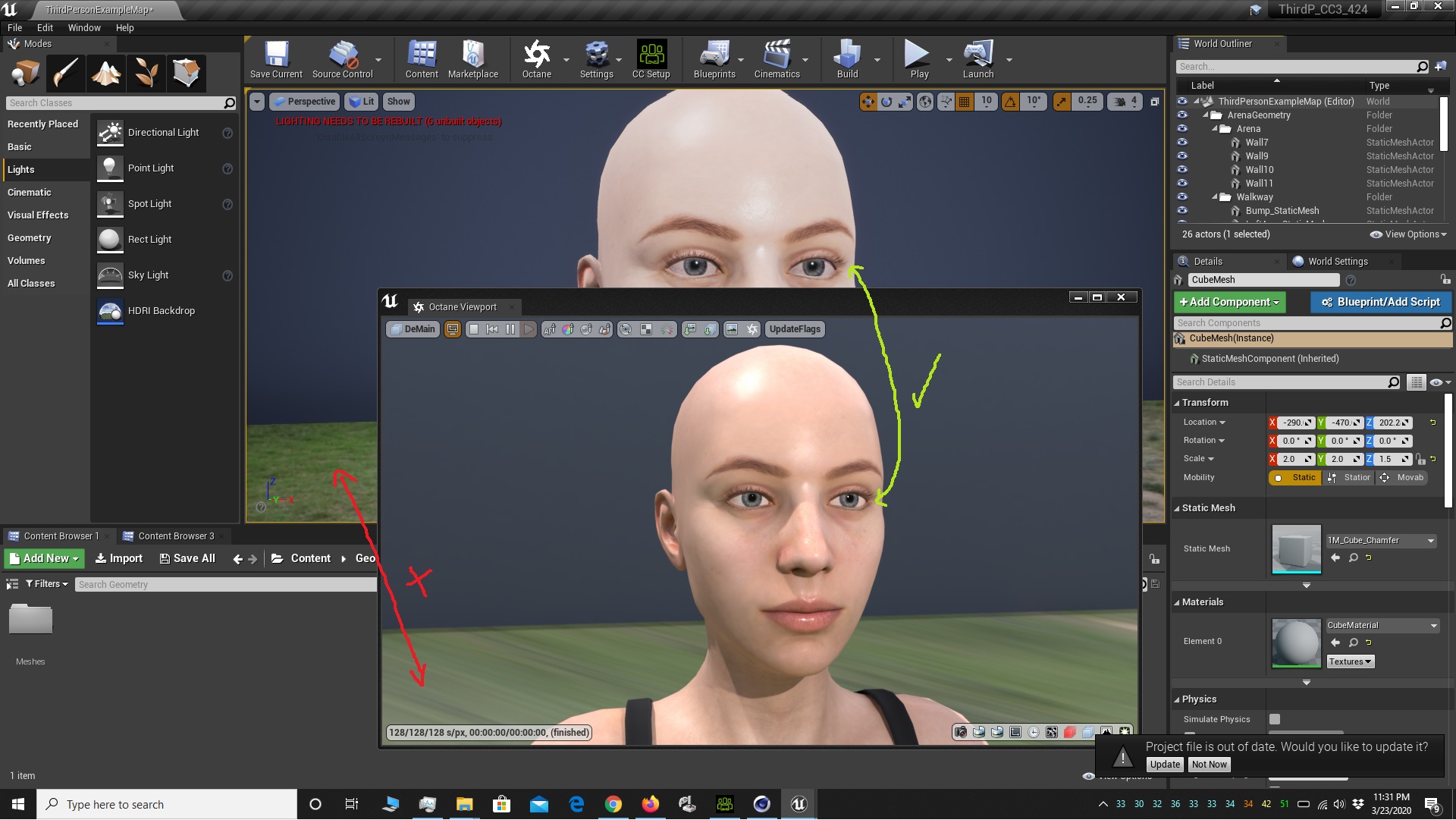Open the CubeMaterial dropdown

1433,626
